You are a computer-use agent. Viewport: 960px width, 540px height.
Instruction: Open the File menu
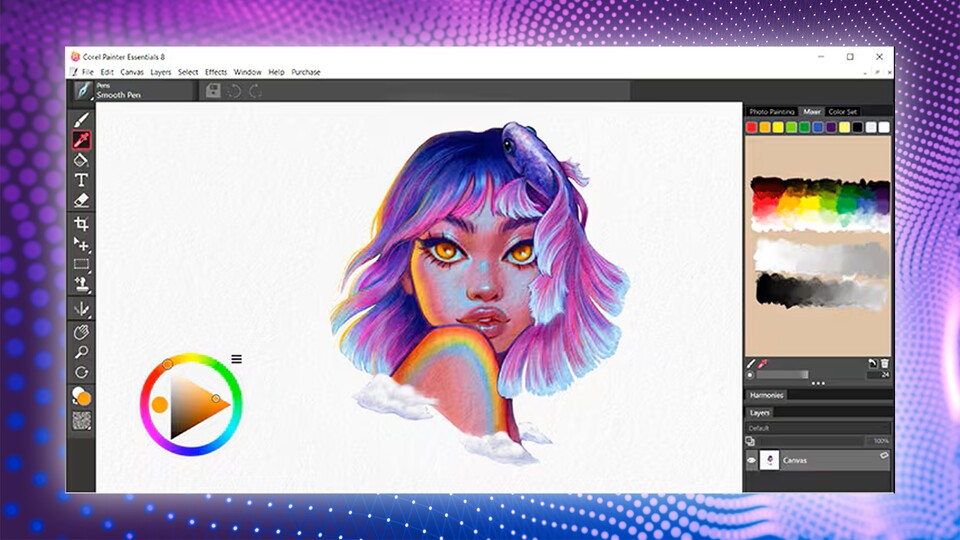point(88,72)
